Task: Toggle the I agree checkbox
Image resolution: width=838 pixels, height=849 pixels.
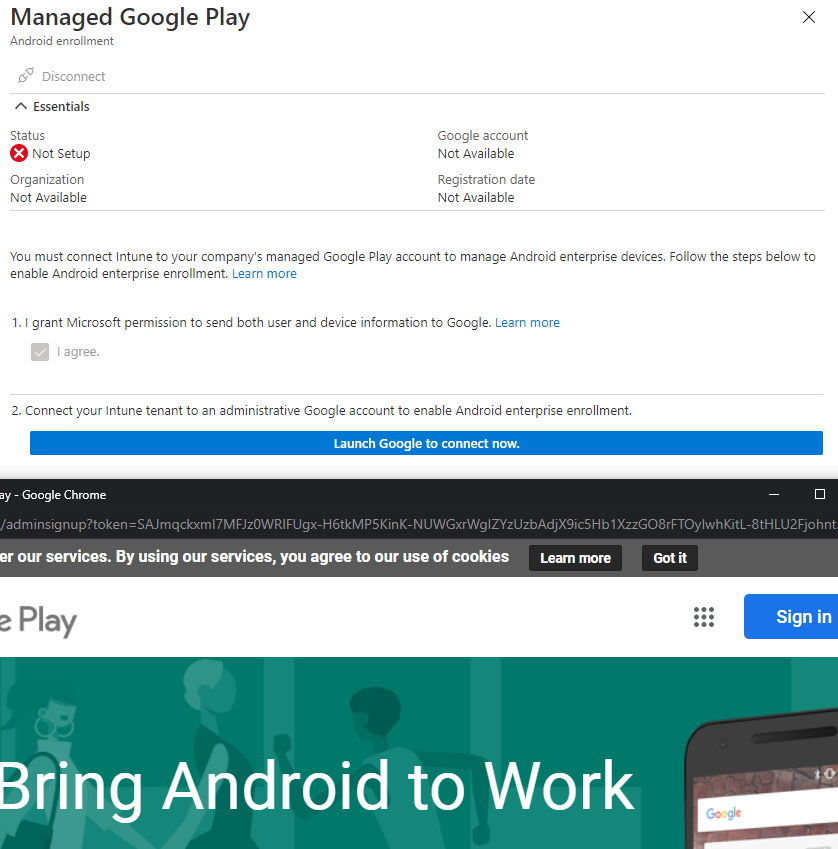Action: tap(40, 352)
